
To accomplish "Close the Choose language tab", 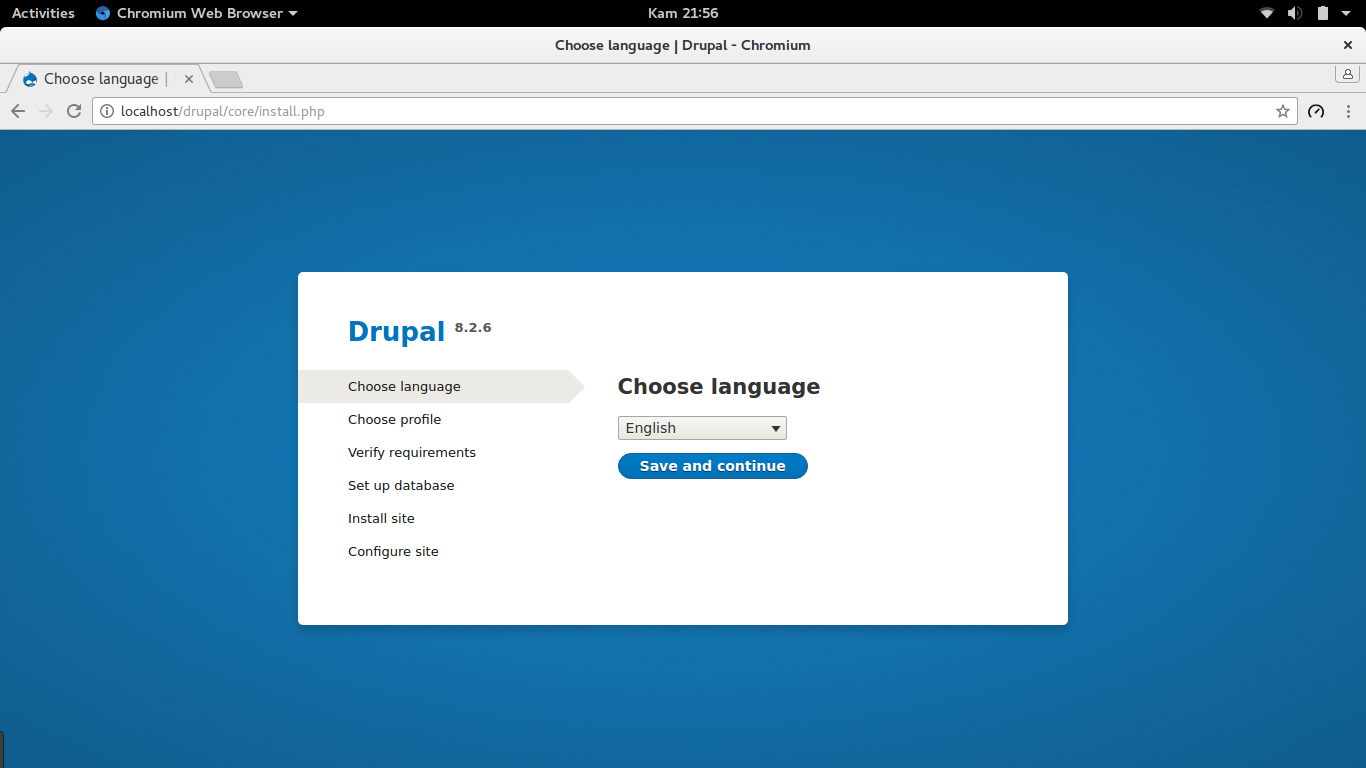I will 189,79.
